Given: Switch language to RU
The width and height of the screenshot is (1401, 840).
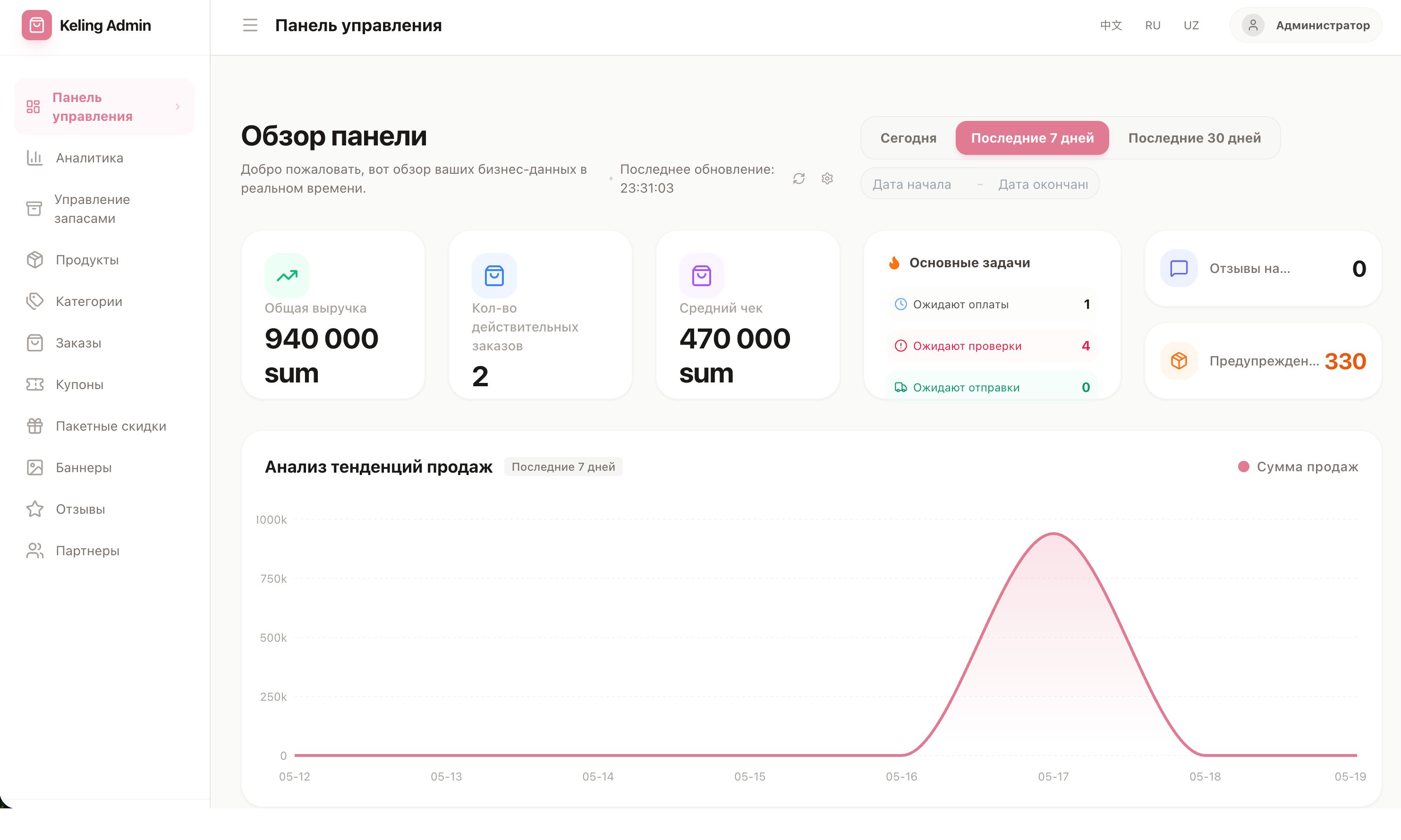Looking at the screenshot, I should [1152, 25].
